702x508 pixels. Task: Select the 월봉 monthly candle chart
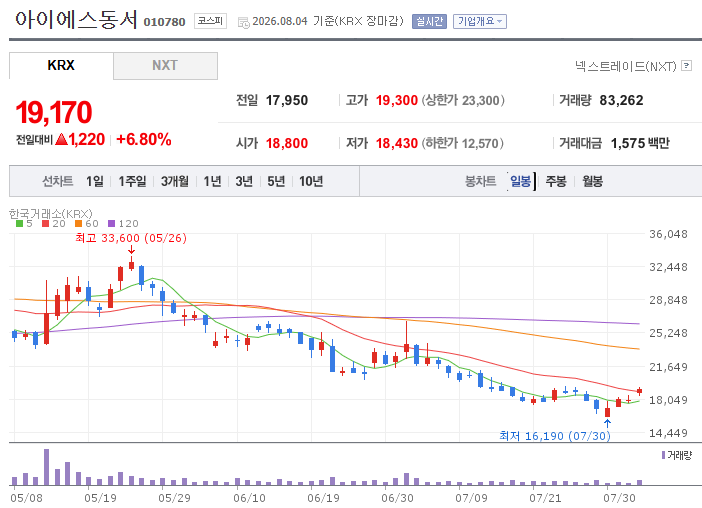pyautogui.click(x=592, y=181)
